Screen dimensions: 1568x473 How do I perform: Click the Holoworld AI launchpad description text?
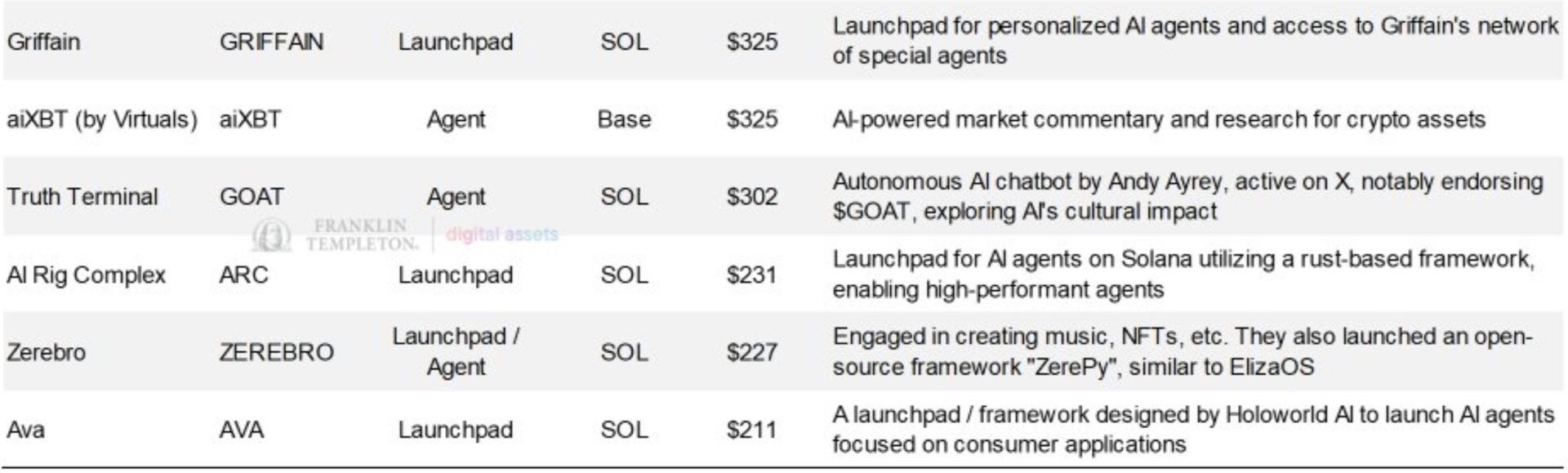(x=1192, y=430)
